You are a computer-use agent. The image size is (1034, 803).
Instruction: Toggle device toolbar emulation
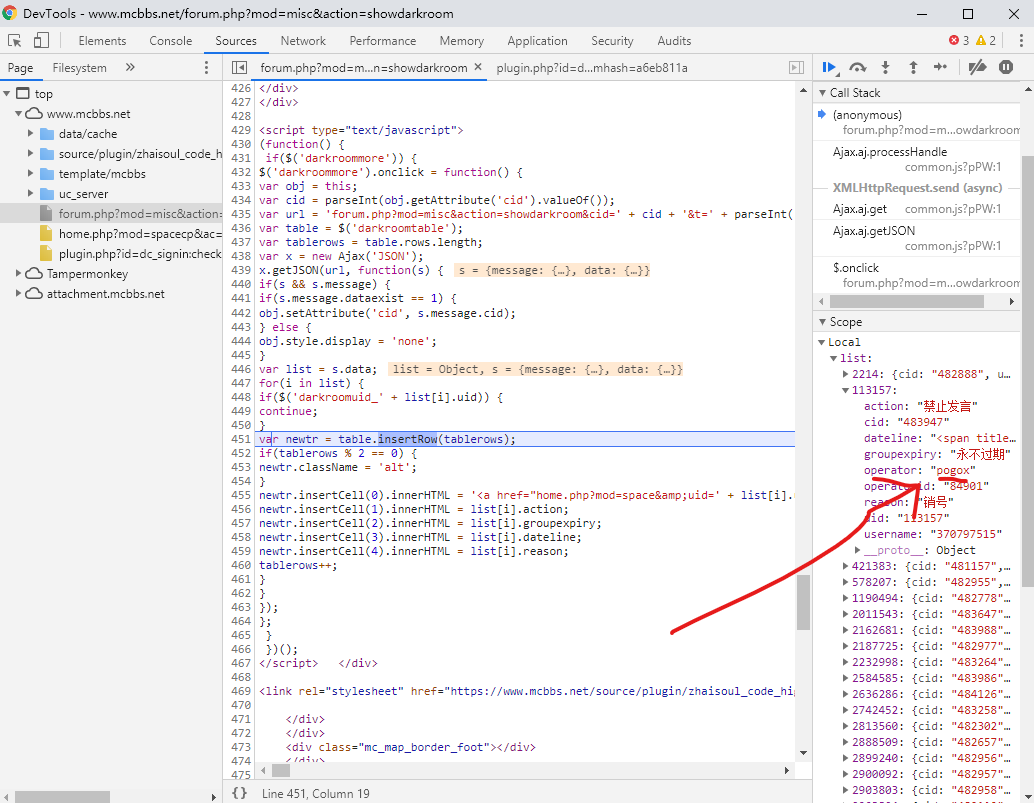[x=41, y=41]
